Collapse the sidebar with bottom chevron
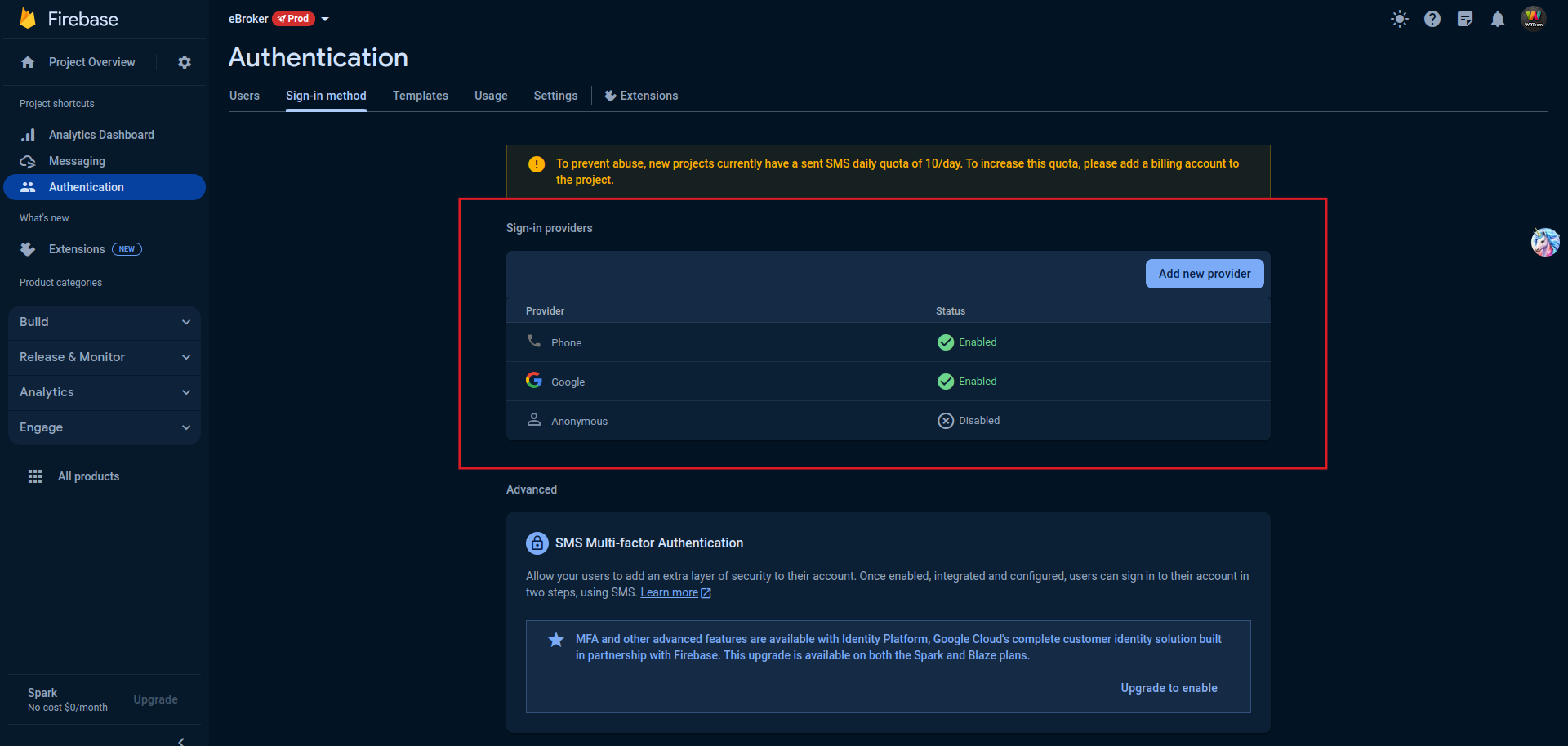Image resolution: width=1568 pixels, height=746 pixels. click(181, 741)
